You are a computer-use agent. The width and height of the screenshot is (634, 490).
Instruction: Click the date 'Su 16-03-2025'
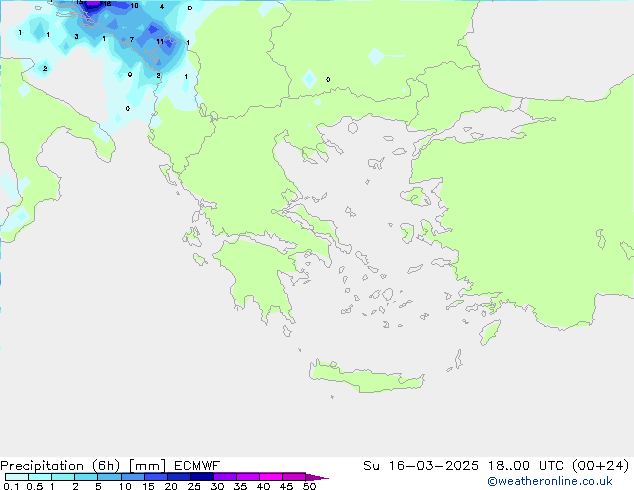[x=421, y=466]
